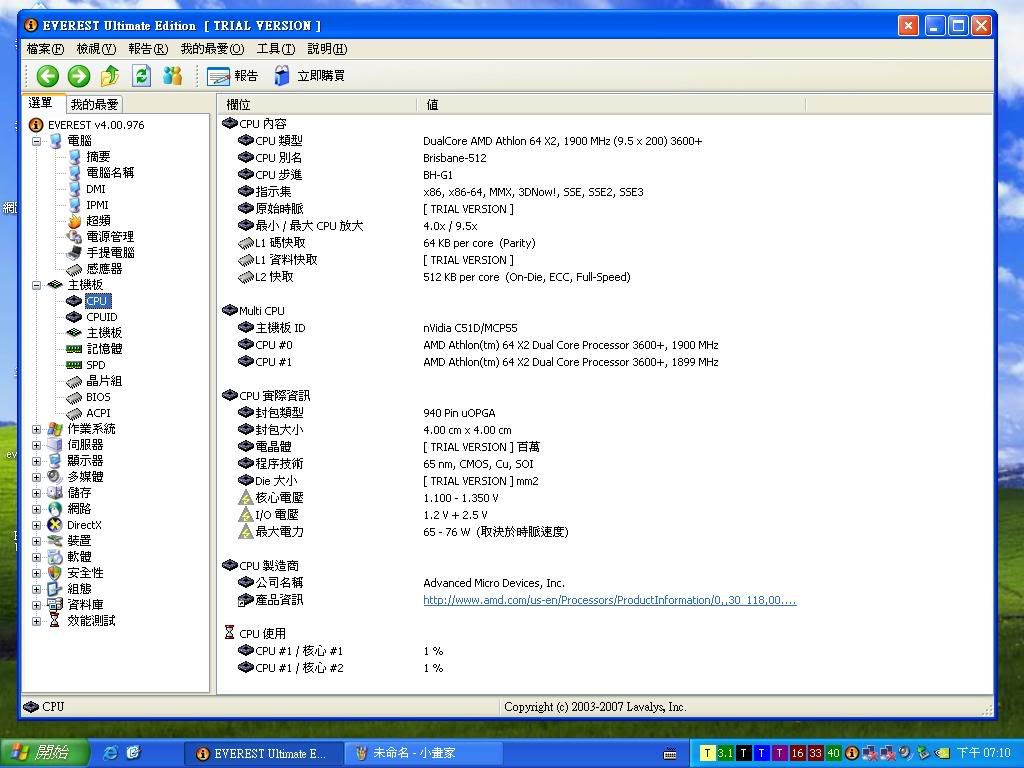
Task: Launch Internet Explorer from quick launch
Action: (111, 753)
